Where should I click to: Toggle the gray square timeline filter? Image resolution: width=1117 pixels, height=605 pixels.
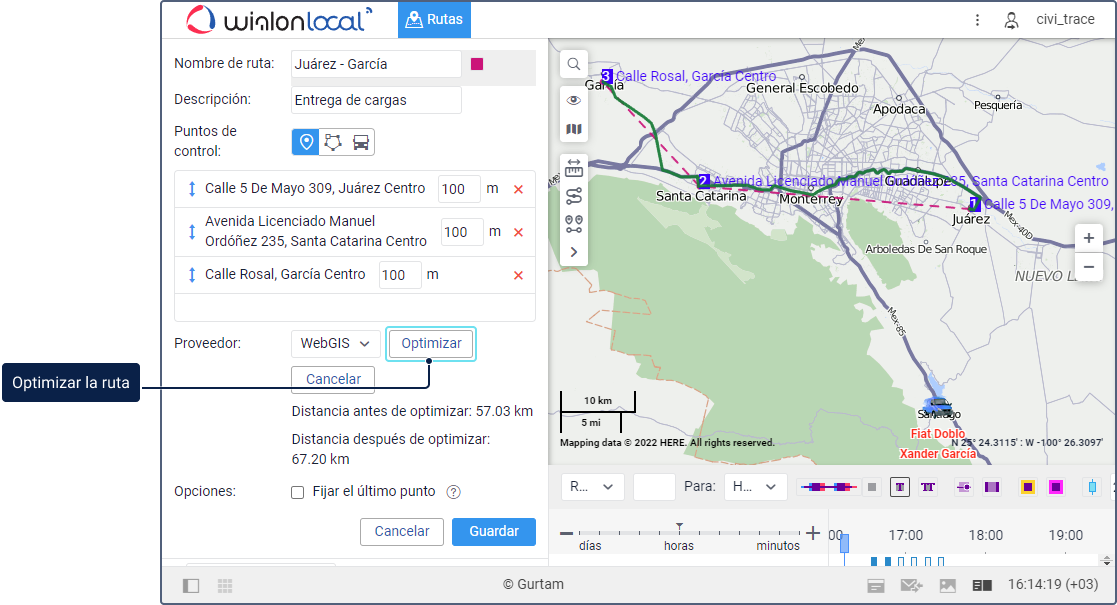872,487
